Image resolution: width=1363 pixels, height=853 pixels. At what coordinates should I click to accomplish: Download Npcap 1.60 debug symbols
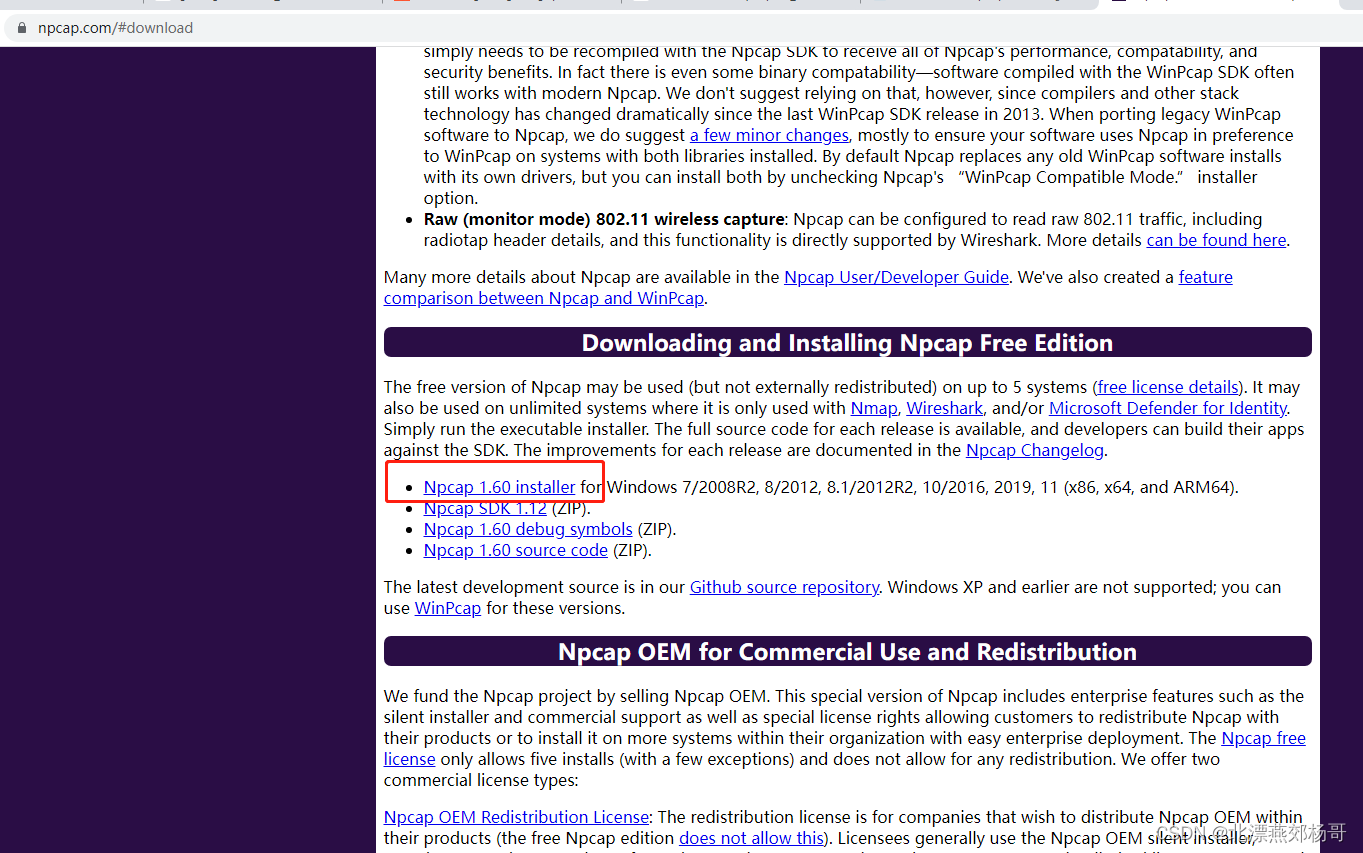click(x=528, y=529)
